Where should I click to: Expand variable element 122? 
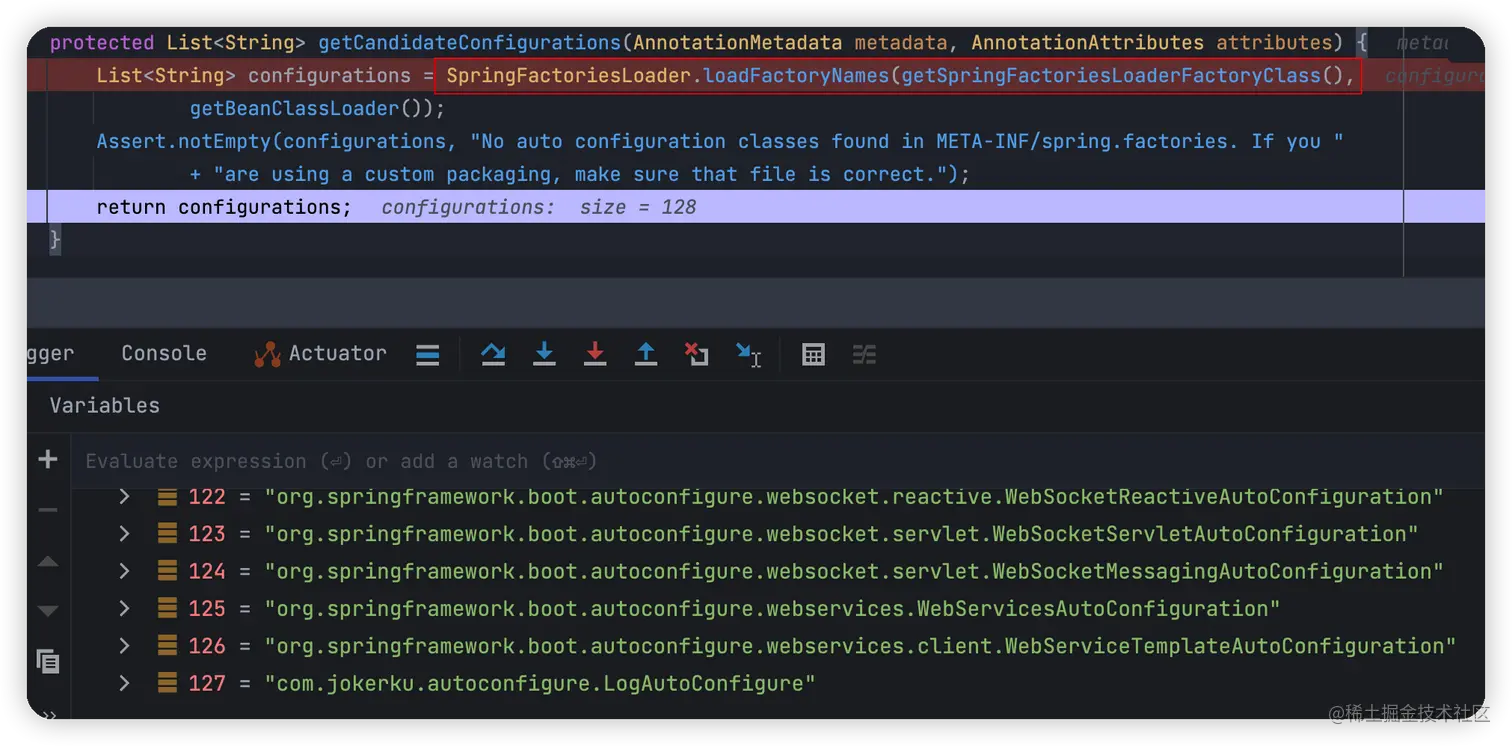(124, 497)
